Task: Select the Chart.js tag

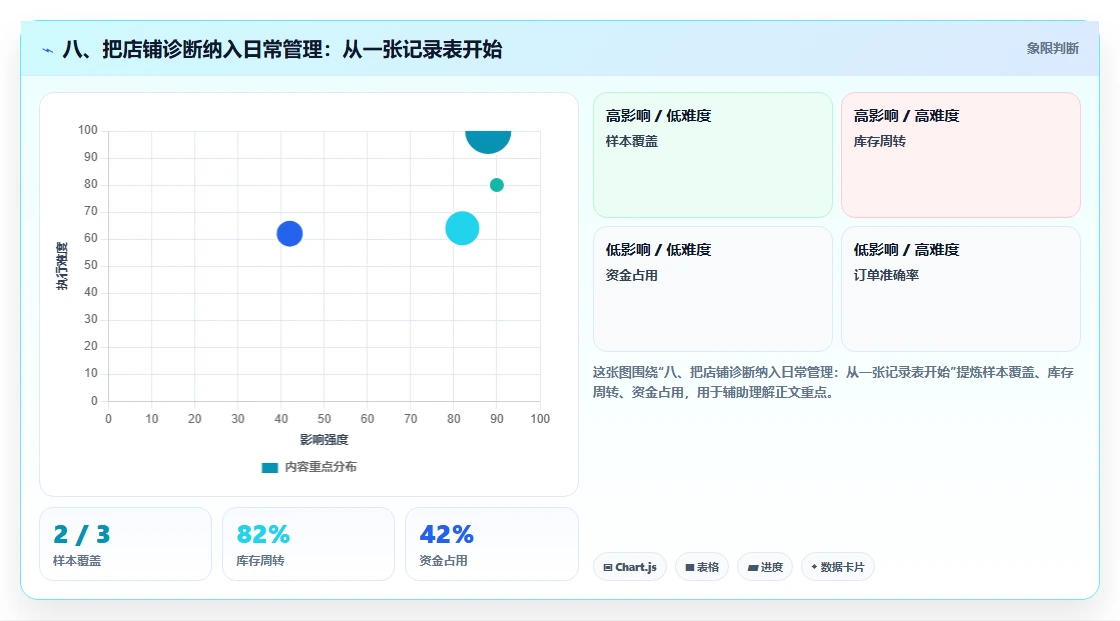Action: point(630,567)
